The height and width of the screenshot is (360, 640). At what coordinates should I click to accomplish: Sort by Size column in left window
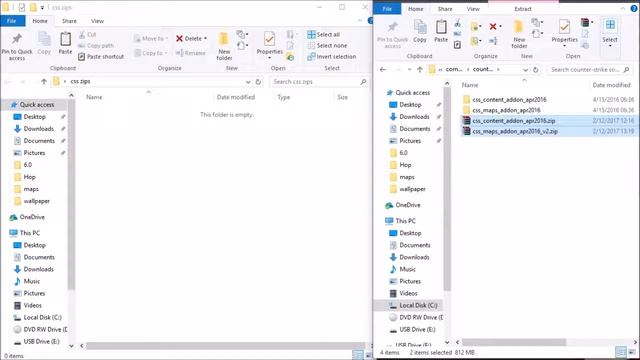342,97
